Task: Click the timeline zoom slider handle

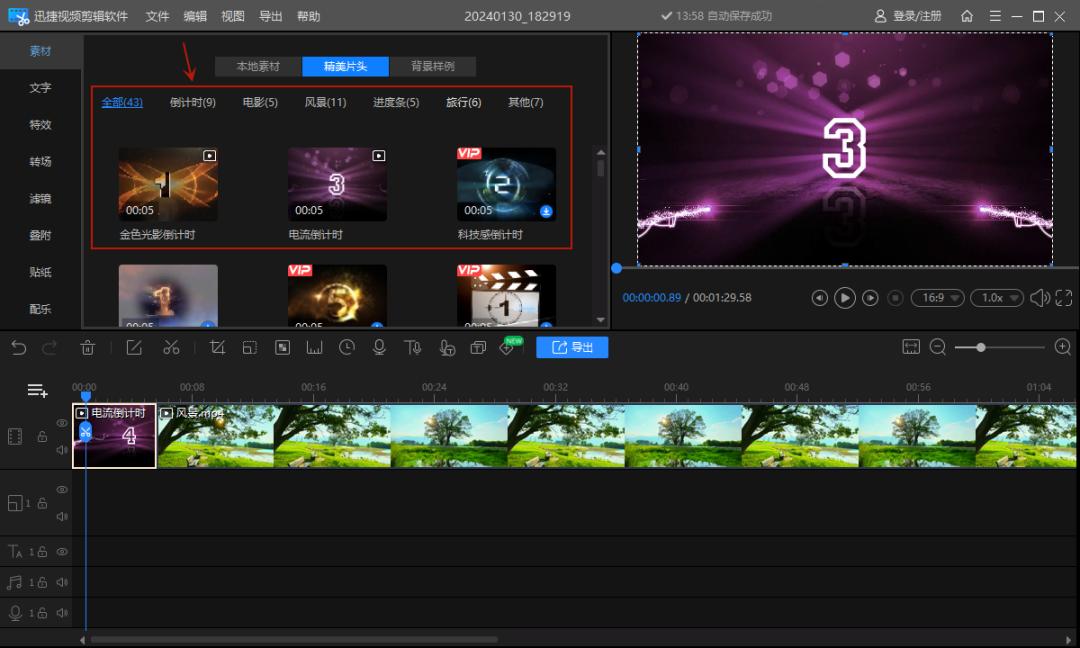Action: (981, 347)
